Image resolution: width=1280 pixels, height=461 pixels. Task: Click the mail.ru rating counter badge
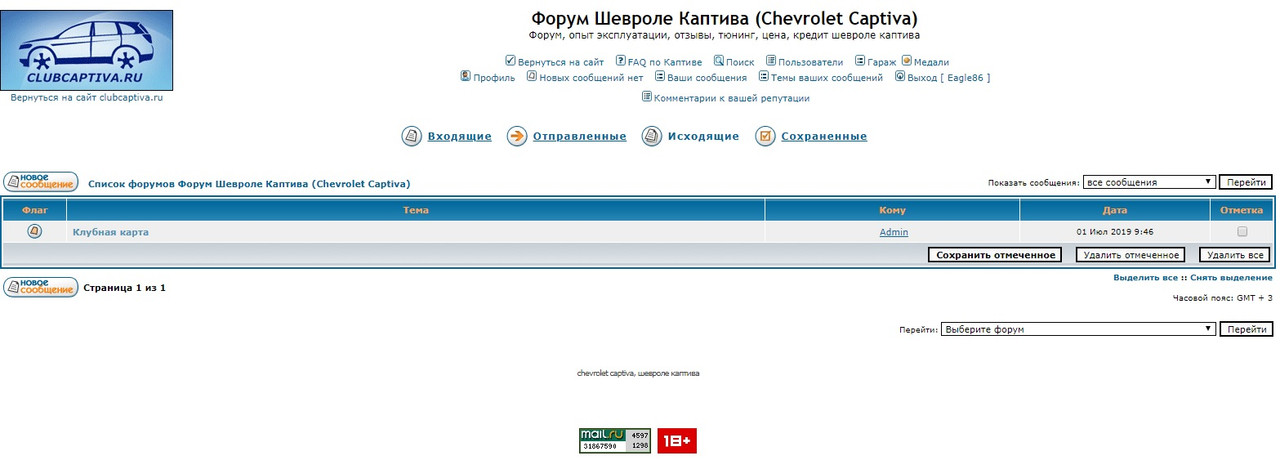(614, 440)
